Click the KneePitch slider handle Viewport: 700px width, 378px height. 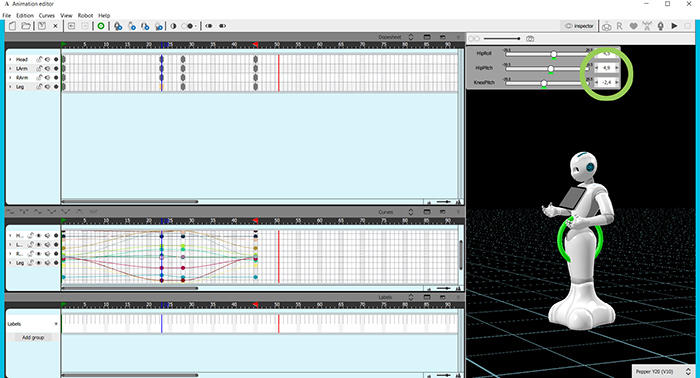544,83
